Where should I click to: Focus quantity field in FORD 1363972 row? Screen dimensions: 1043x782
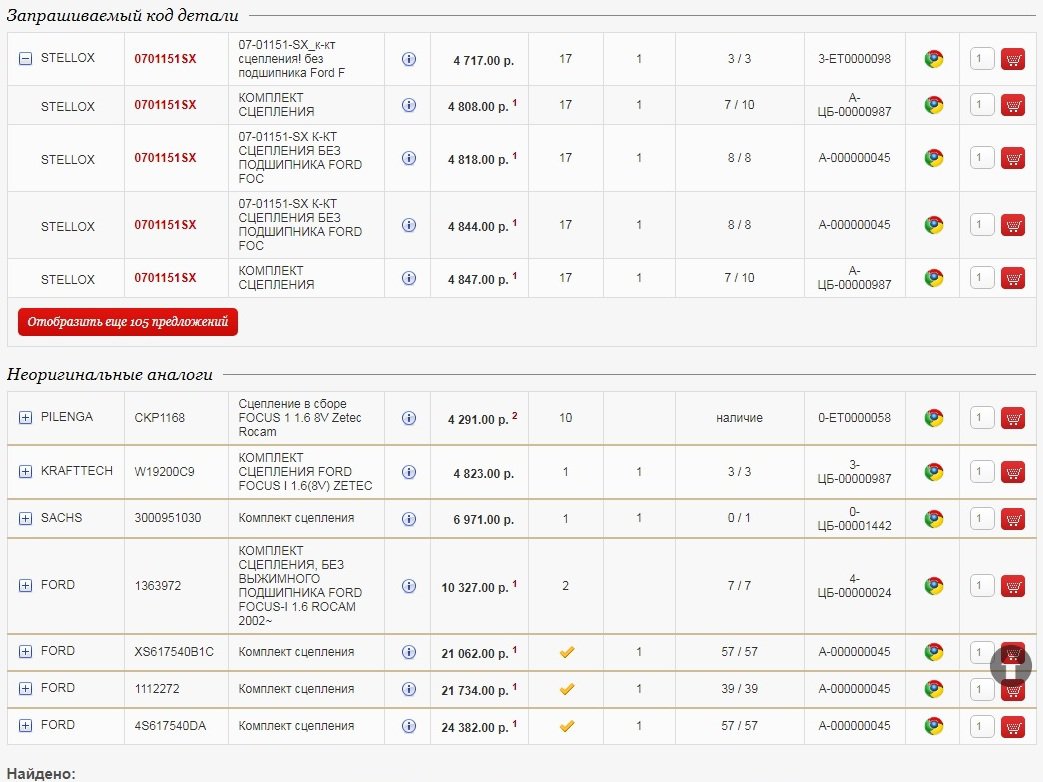pos(982,585)
